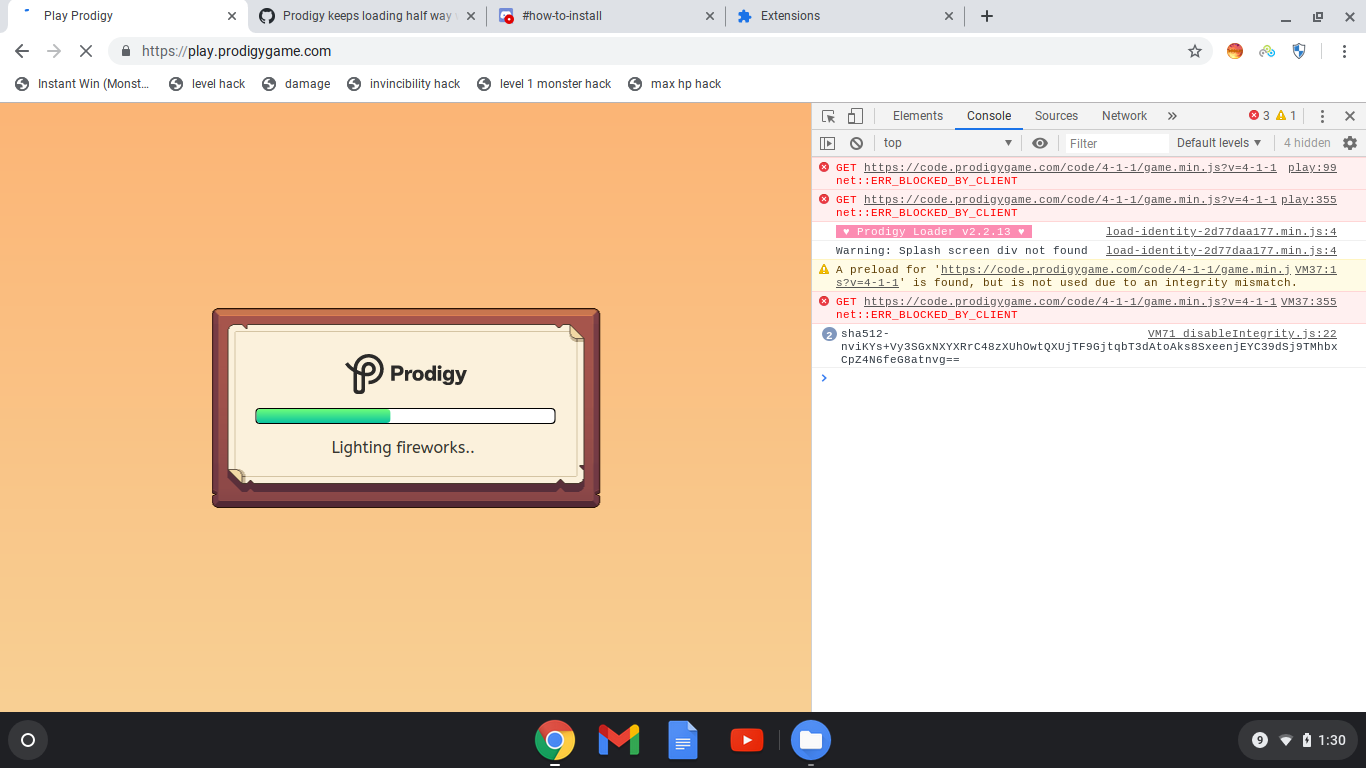Open the More tabs chevron in DevTools
The image size is (1366, 768).
tap(1171, 115)
